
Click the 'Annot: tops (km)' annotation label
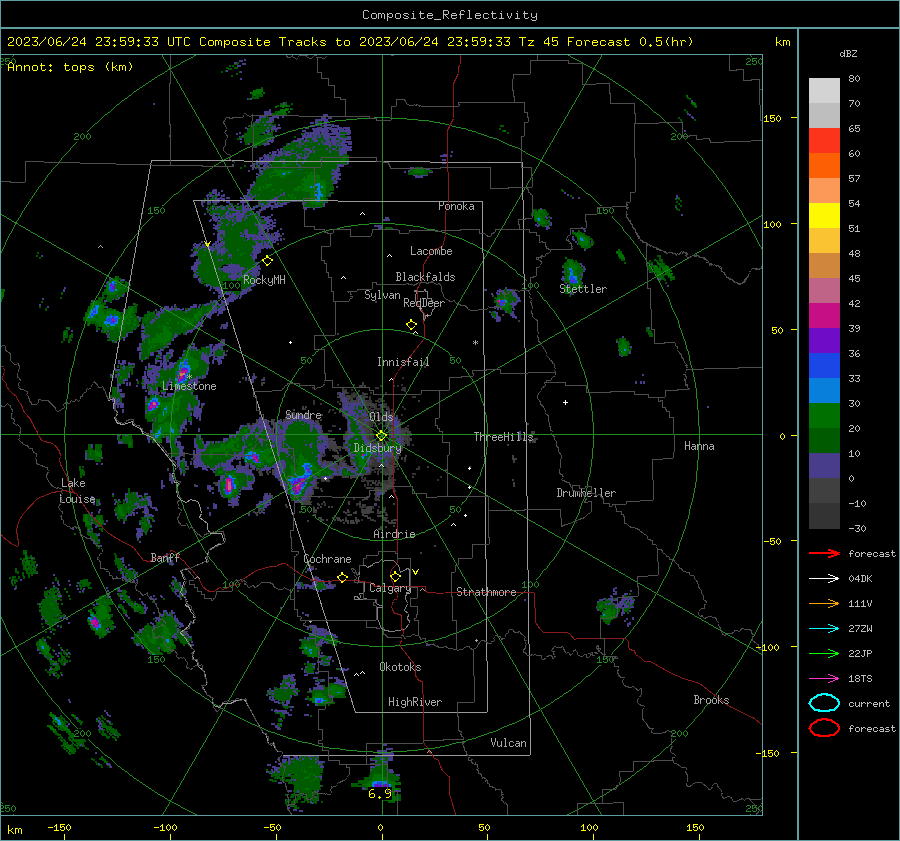point(70,67)
